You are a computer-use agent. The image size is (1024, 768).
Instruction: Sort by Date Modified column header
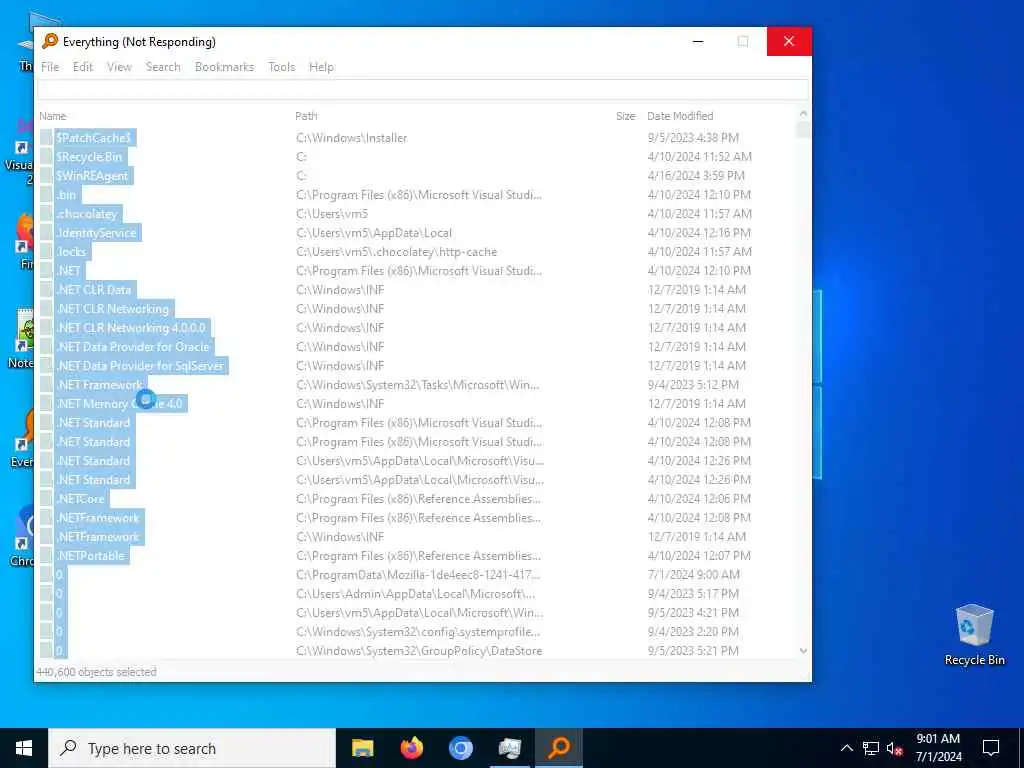[x=680, y=116]
